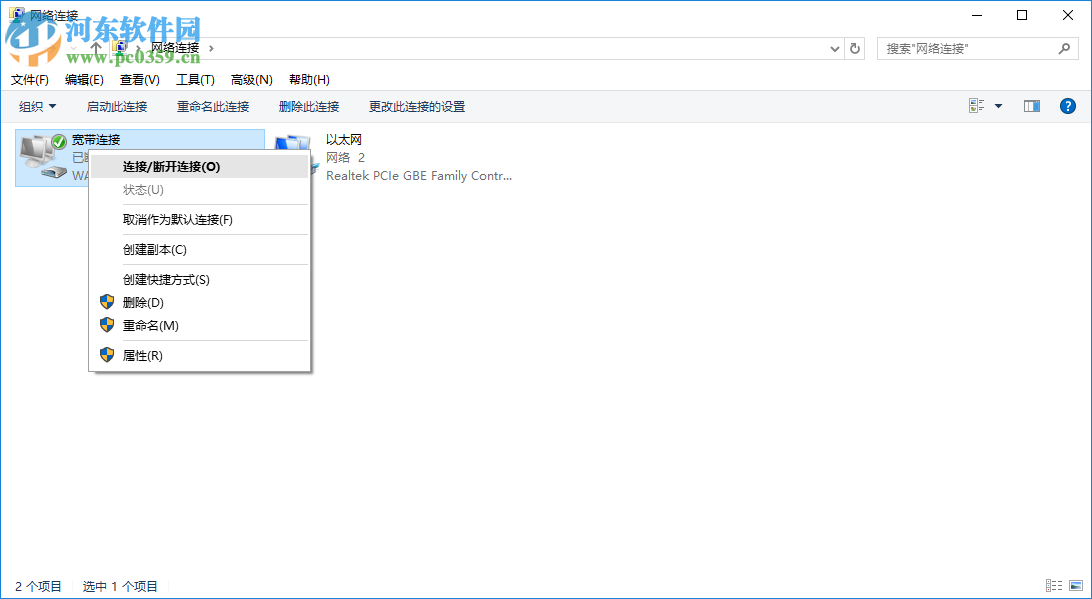
Task: Expand the address bar history dropdown
Action: coord(833,47)
